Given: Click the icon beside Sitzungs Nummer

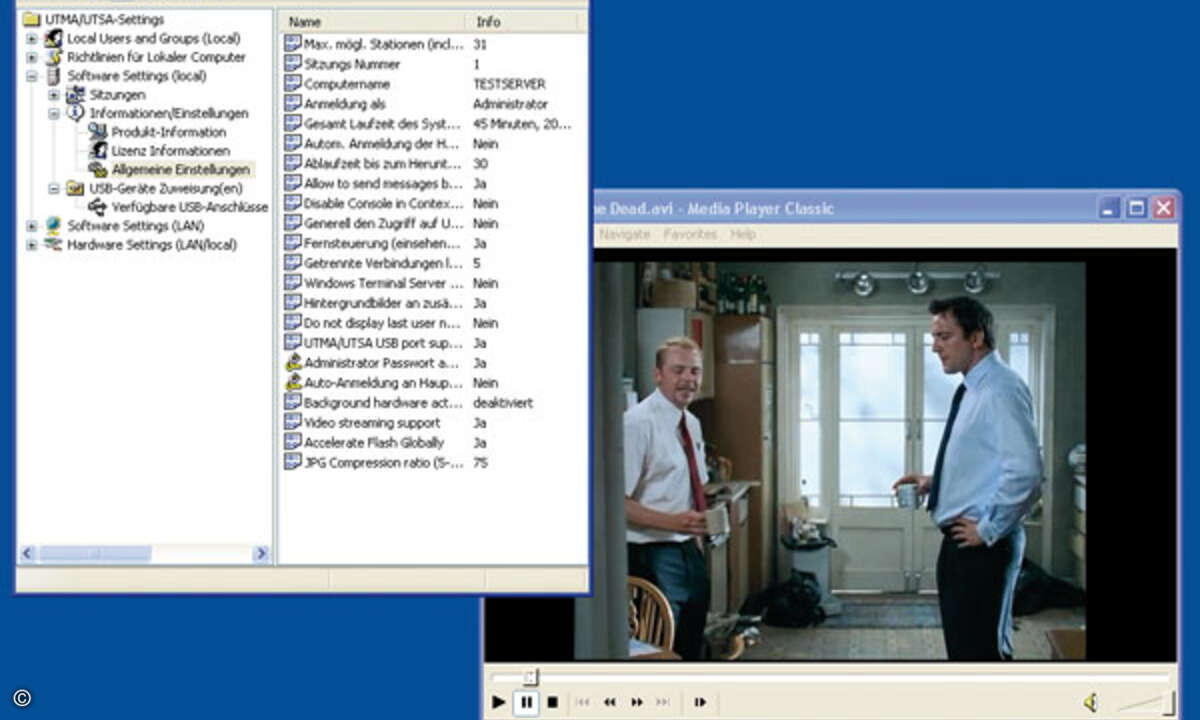Looking at the screenshot, I should point(292,63).
